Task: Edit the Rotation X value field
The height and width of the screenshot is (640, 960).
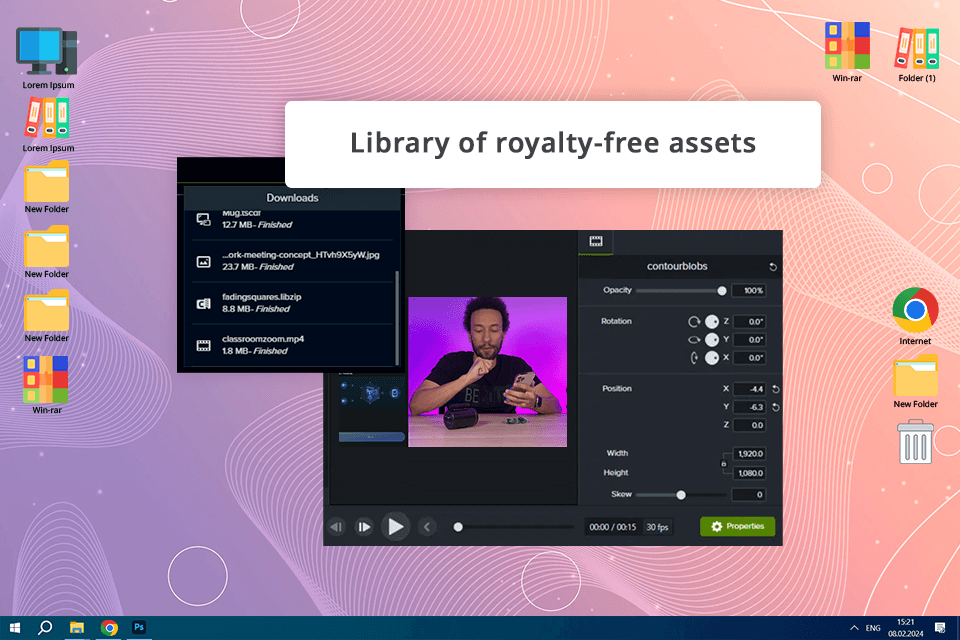Action: click(749, 358)
